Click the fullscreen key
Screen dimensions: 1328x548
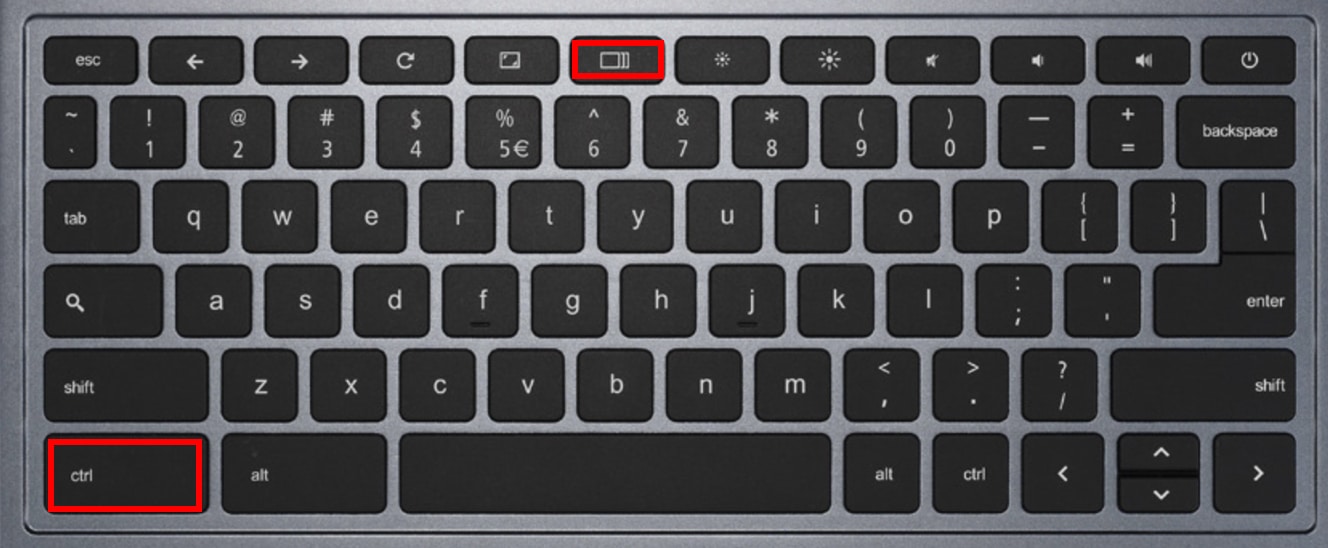coord(510,61)
